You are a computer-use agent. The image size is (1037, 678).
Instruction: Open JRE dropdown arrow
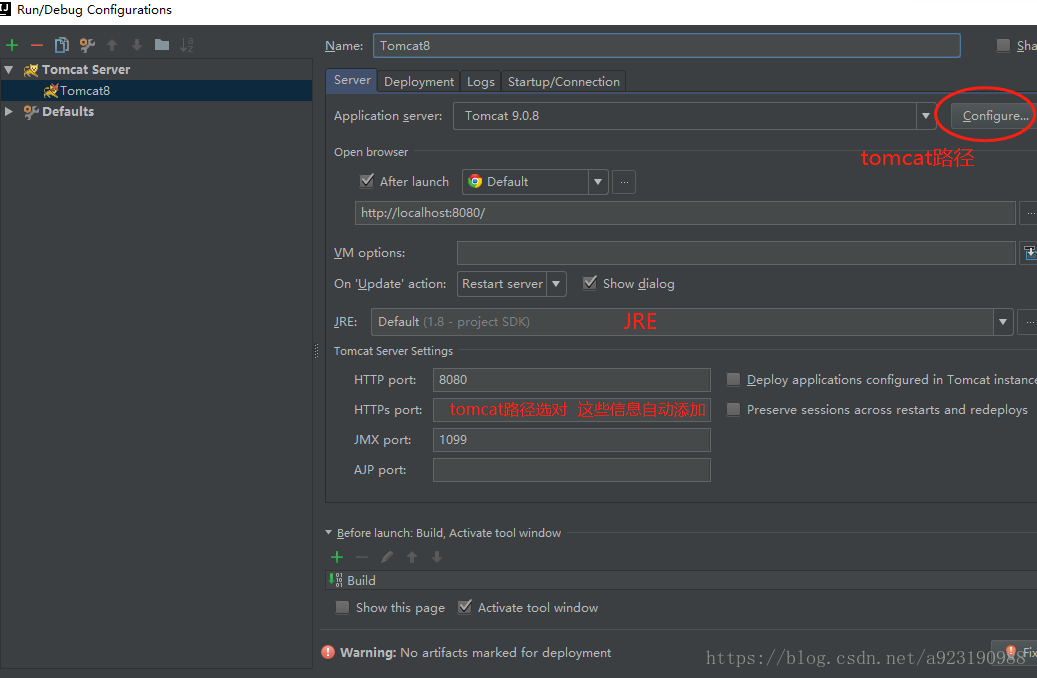1003,322
